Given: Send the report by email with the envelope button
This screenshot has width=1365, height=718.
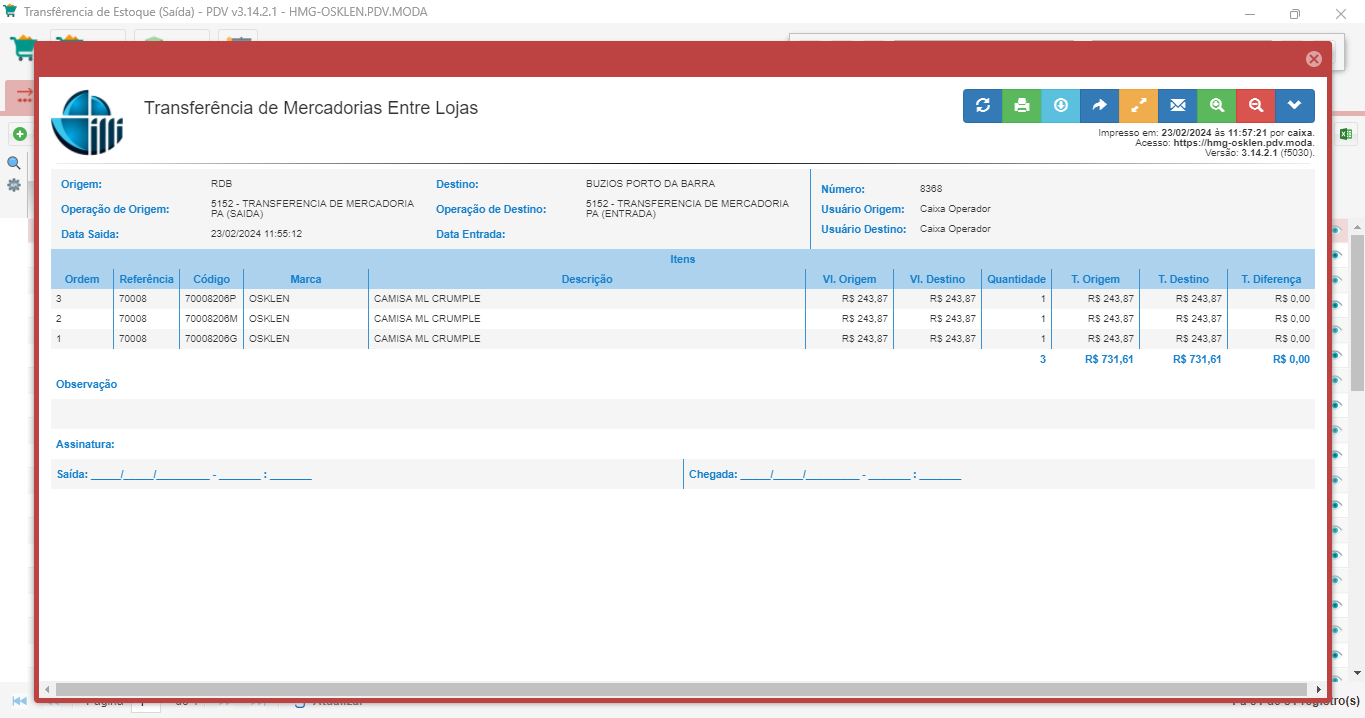Looking at the screenshot, I should coord(1178,106).
